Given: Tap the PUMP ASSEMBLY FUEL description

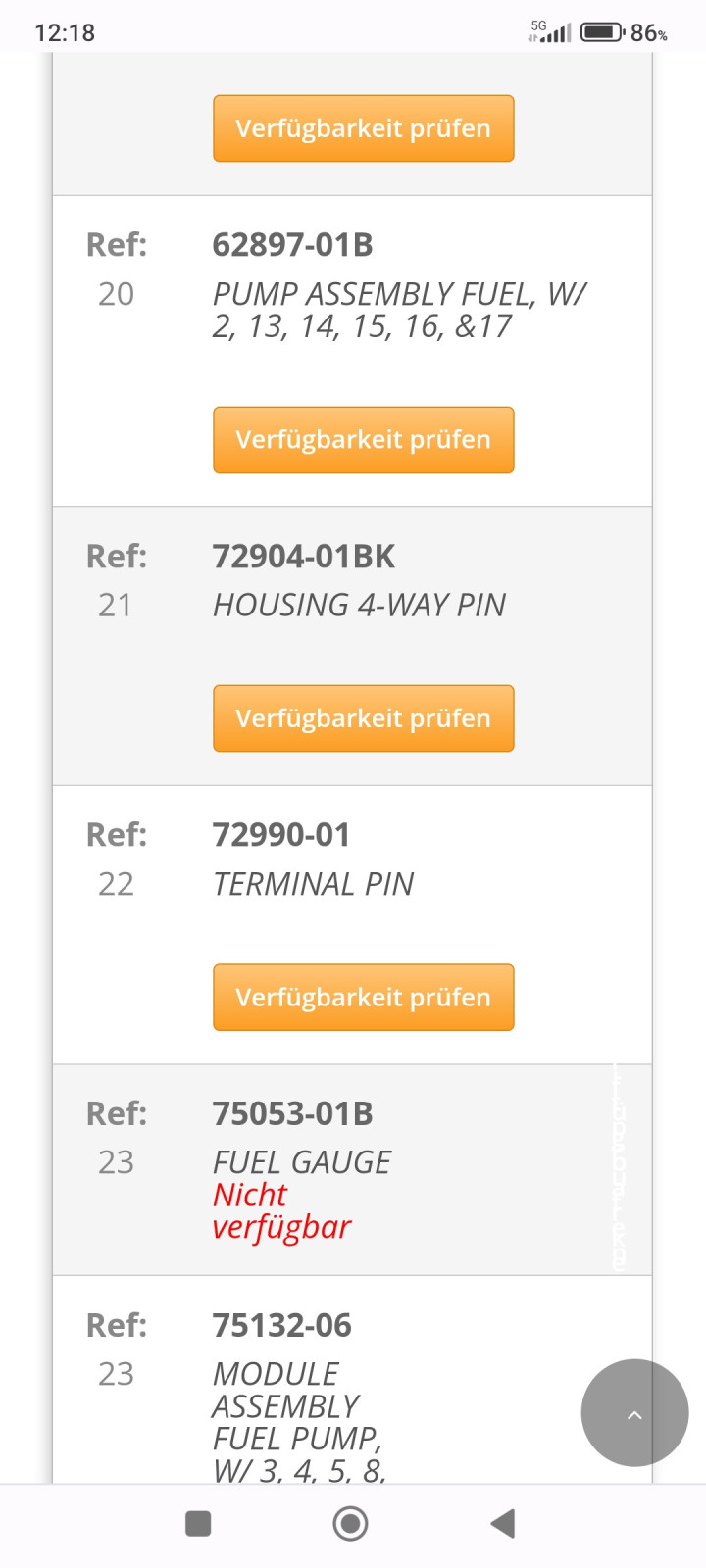Looking at the screenshot, I should 398,310.
